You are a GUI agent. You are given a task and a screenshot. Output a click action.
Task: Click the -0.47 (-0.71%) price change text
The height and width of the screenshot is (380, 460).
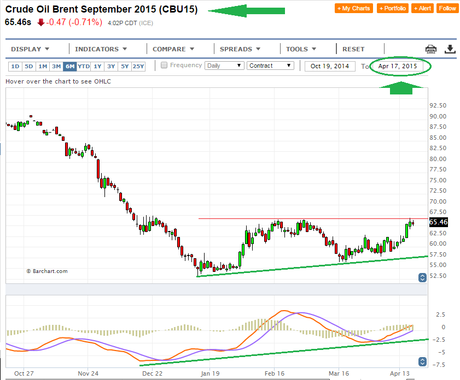(74, 22)
